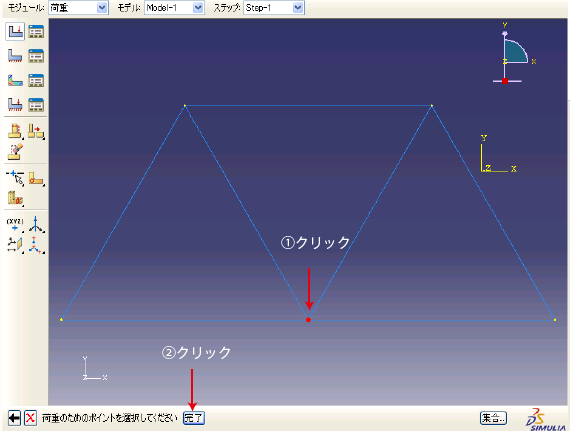This screenshot has height=432, width=571.
Task: Open the Load Manager icon
Action: coord(36,32)
